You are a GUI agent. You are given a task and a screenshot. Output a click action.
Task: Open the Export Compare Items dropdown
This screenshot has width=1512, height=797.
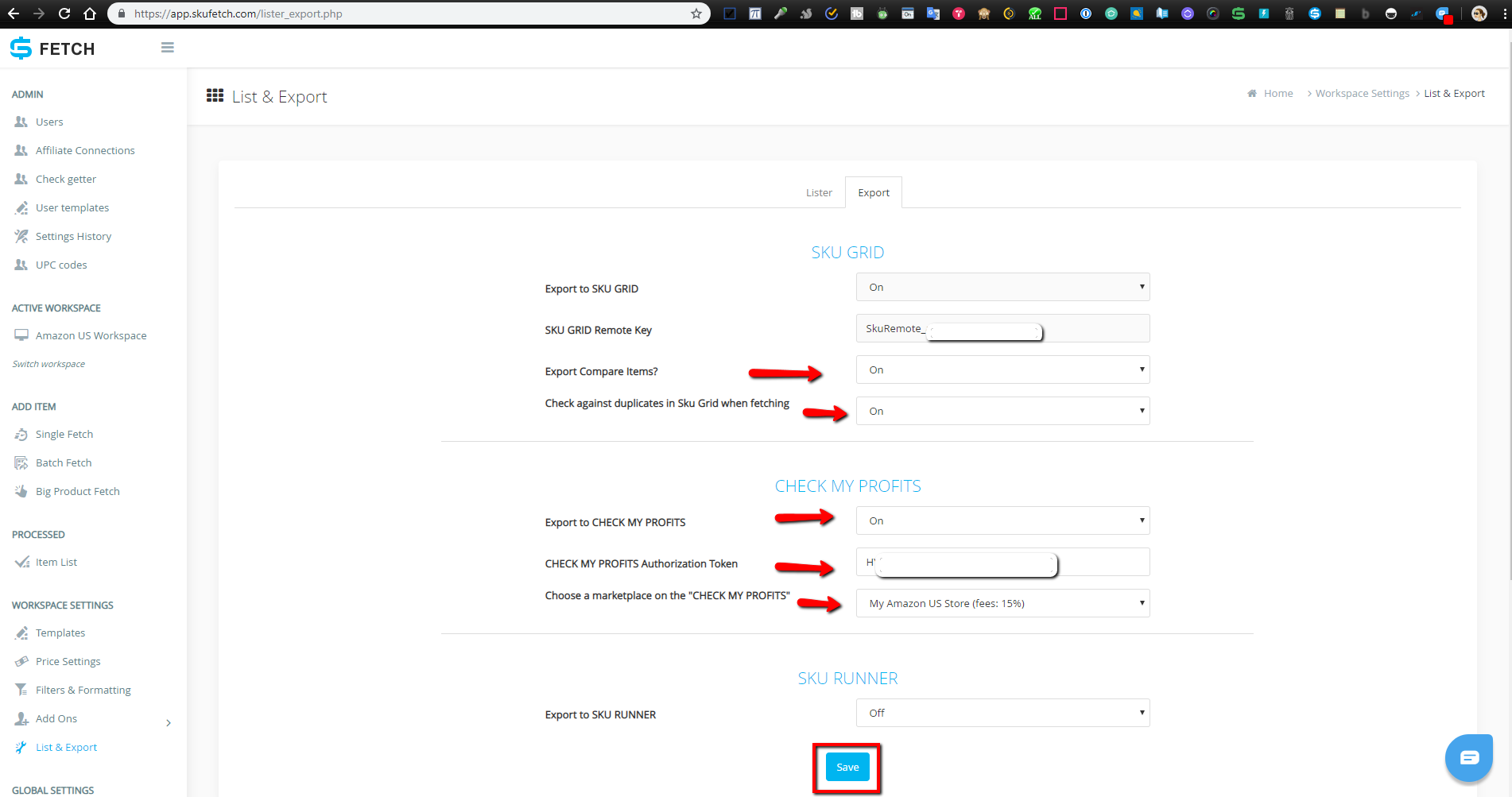click(1002, 369)
